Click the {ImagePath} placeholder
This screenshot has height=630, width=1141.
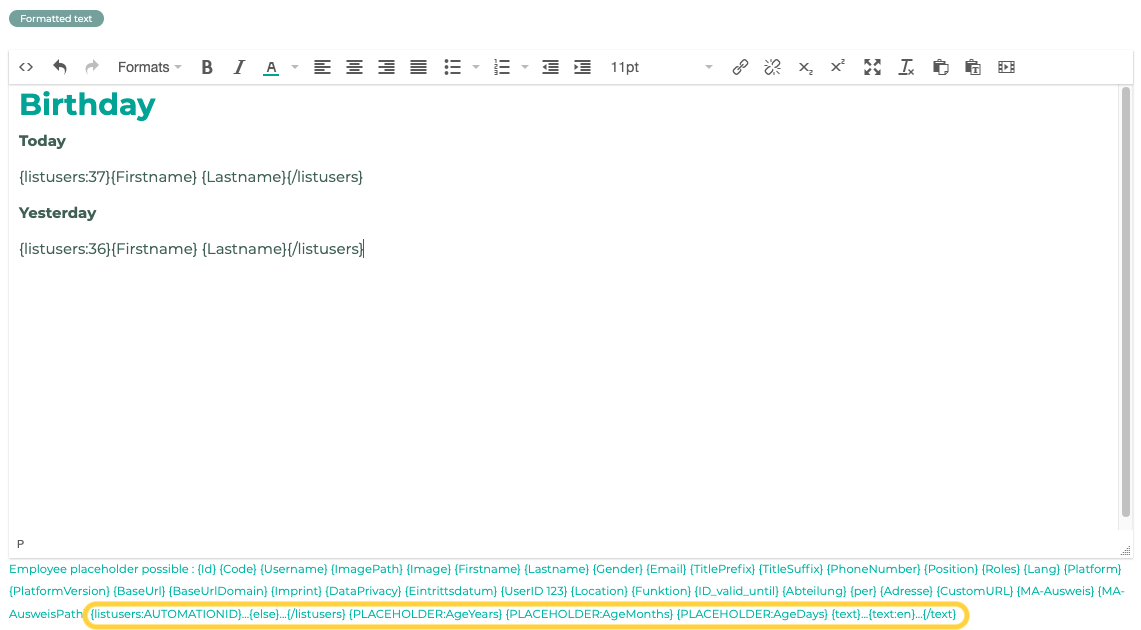point(367,569)
